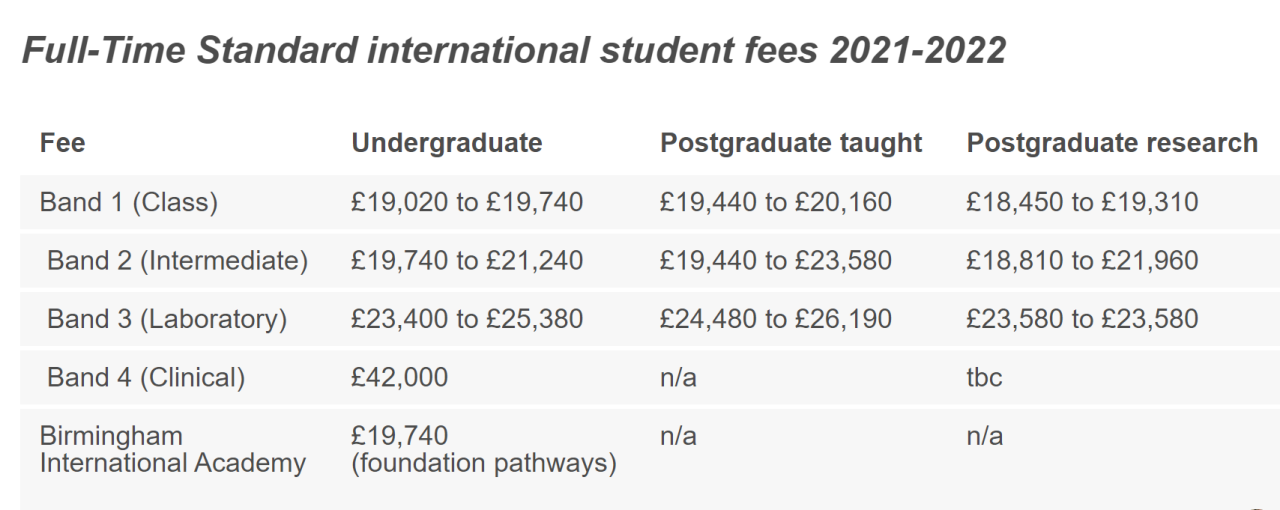Viewport: 1280px width, 510px height.
Task: Select the tbc cell for Band 4
Action: pyautogui.click(x=984, y=377)
